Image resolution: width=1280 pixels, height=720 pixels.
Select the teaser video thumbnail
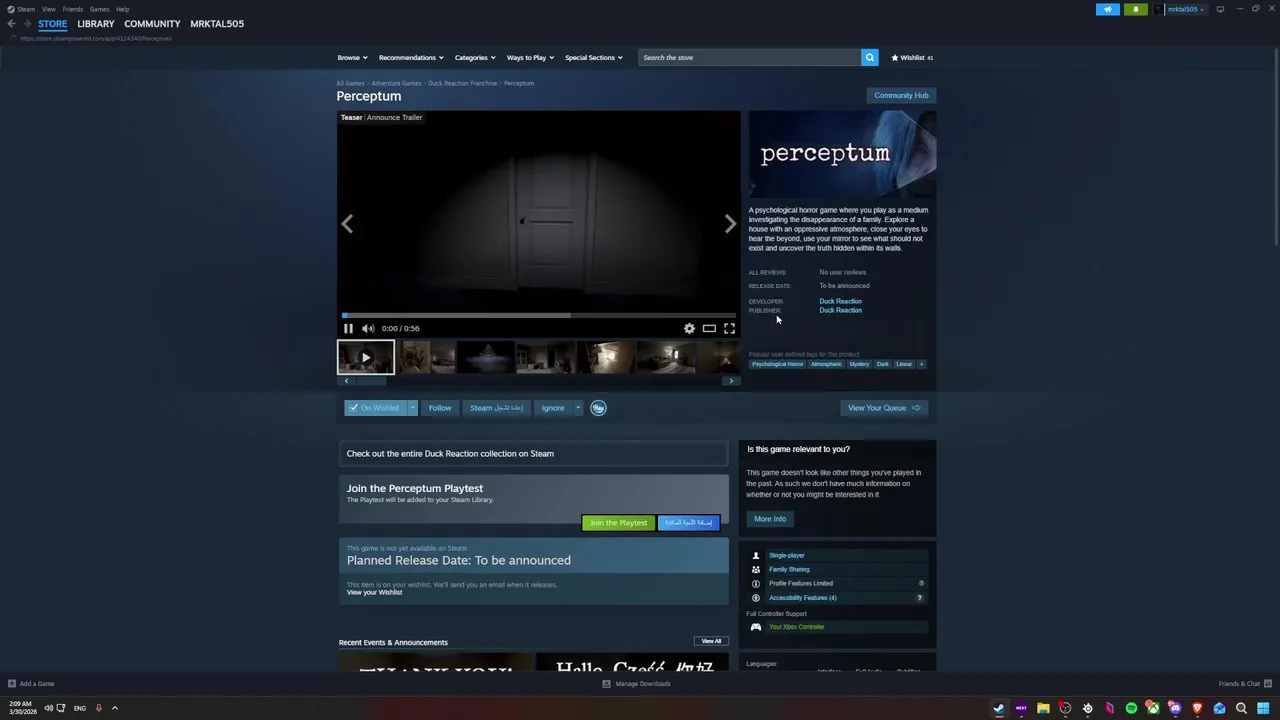[x=366, y=357]
